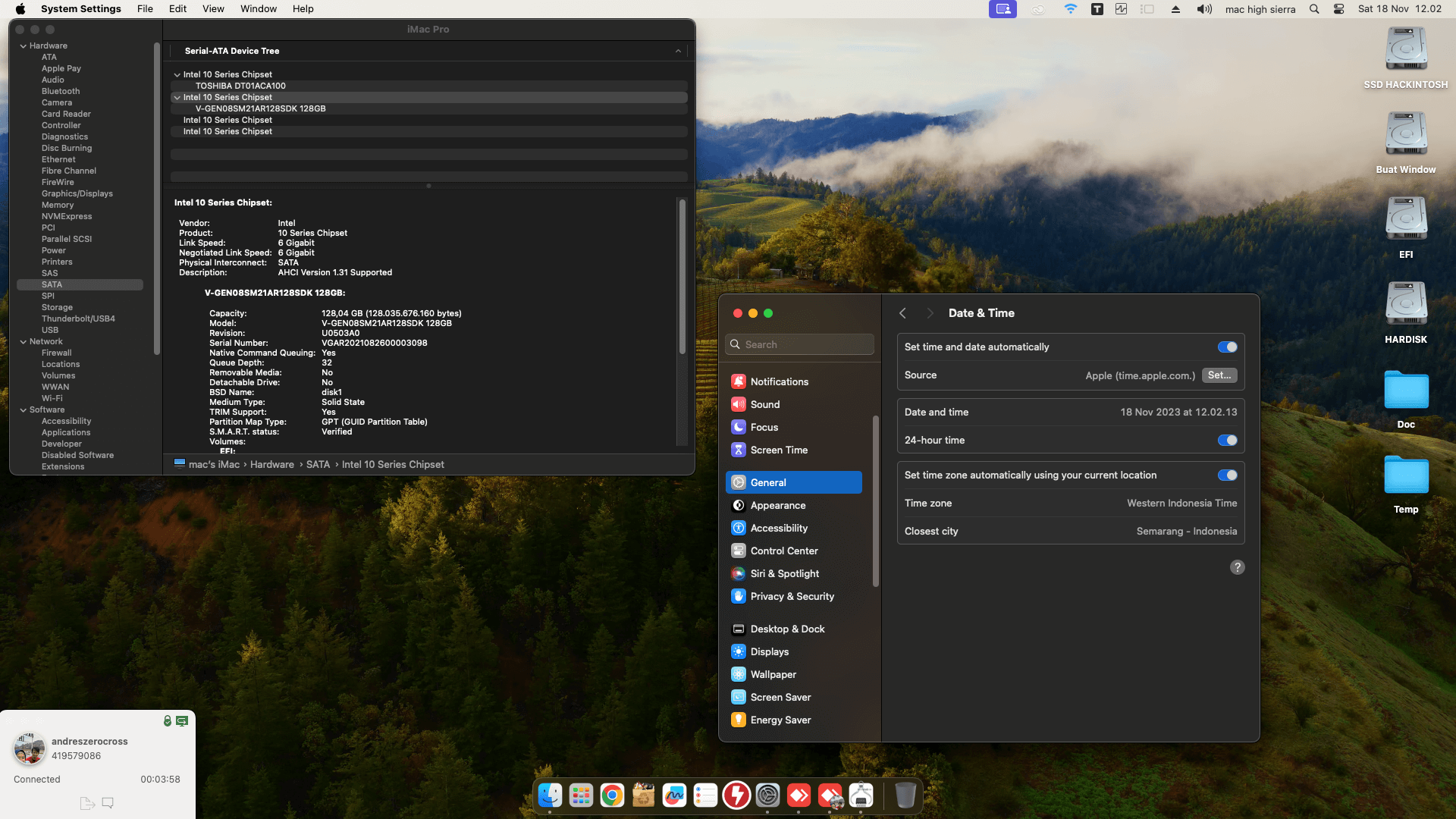Open Control Center settings pane

[x=794, y=551]
